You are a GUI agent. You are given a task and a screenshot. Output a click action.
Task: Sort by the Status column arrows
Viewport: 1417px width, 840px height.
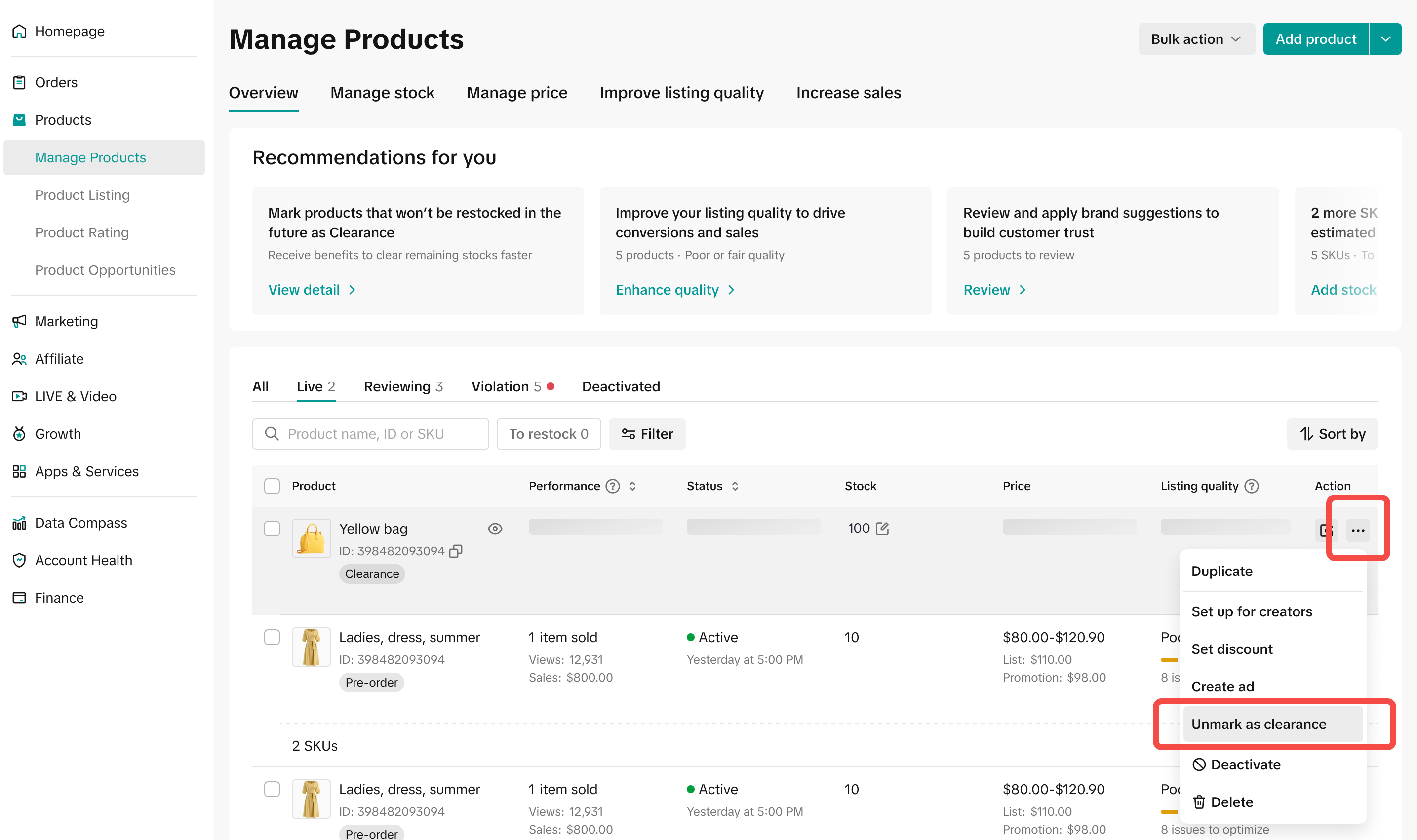click(x=735, y=486)
